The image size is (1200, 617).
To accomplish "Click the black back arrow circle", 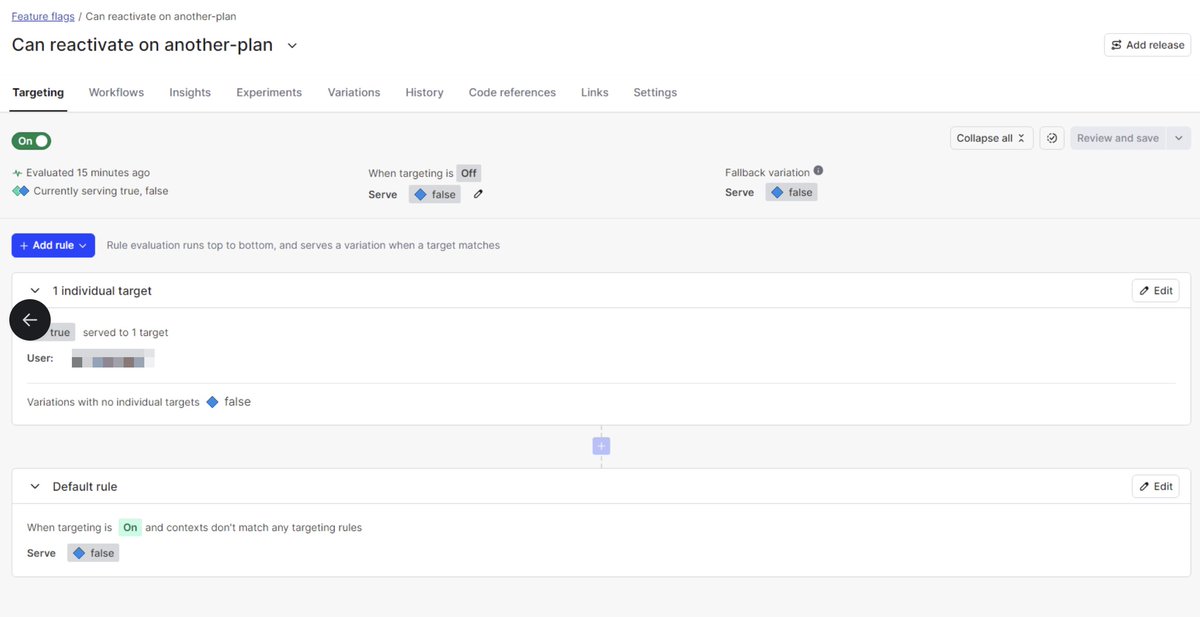I will click(30, 320).
